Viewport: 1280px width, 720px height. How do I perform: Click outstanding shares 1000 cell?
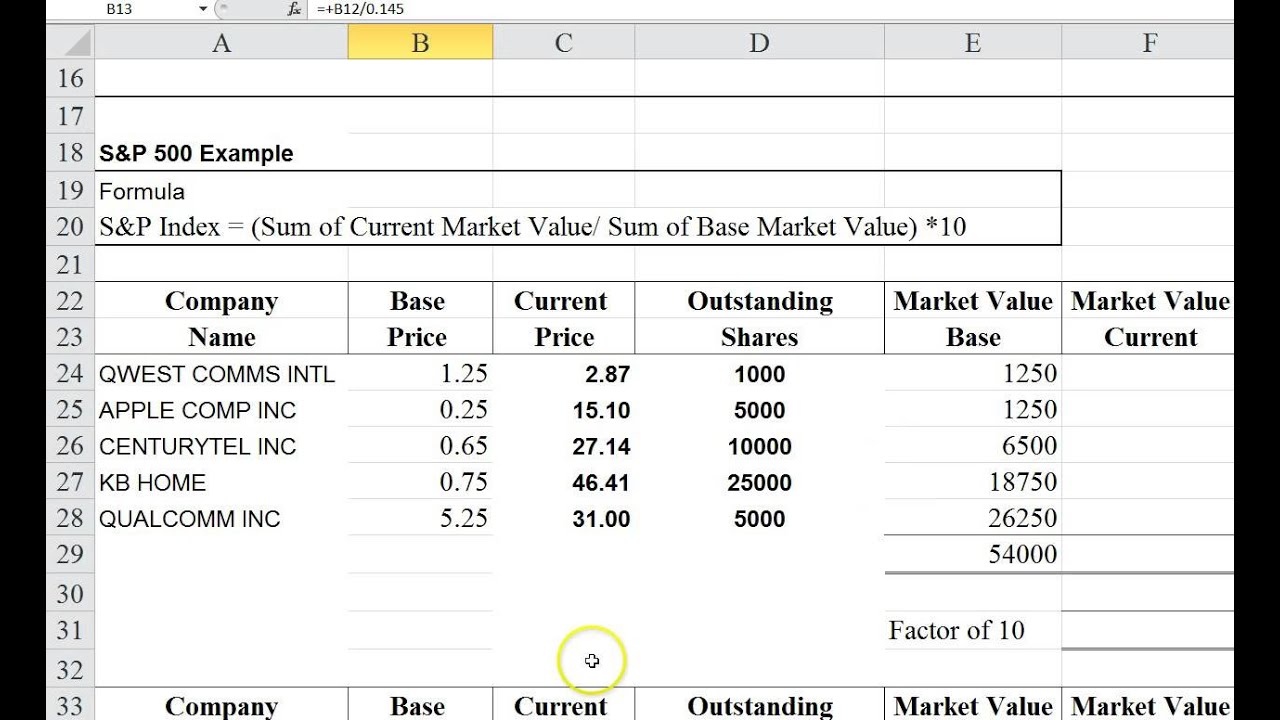pyautogui.click(x=759, y=374)
